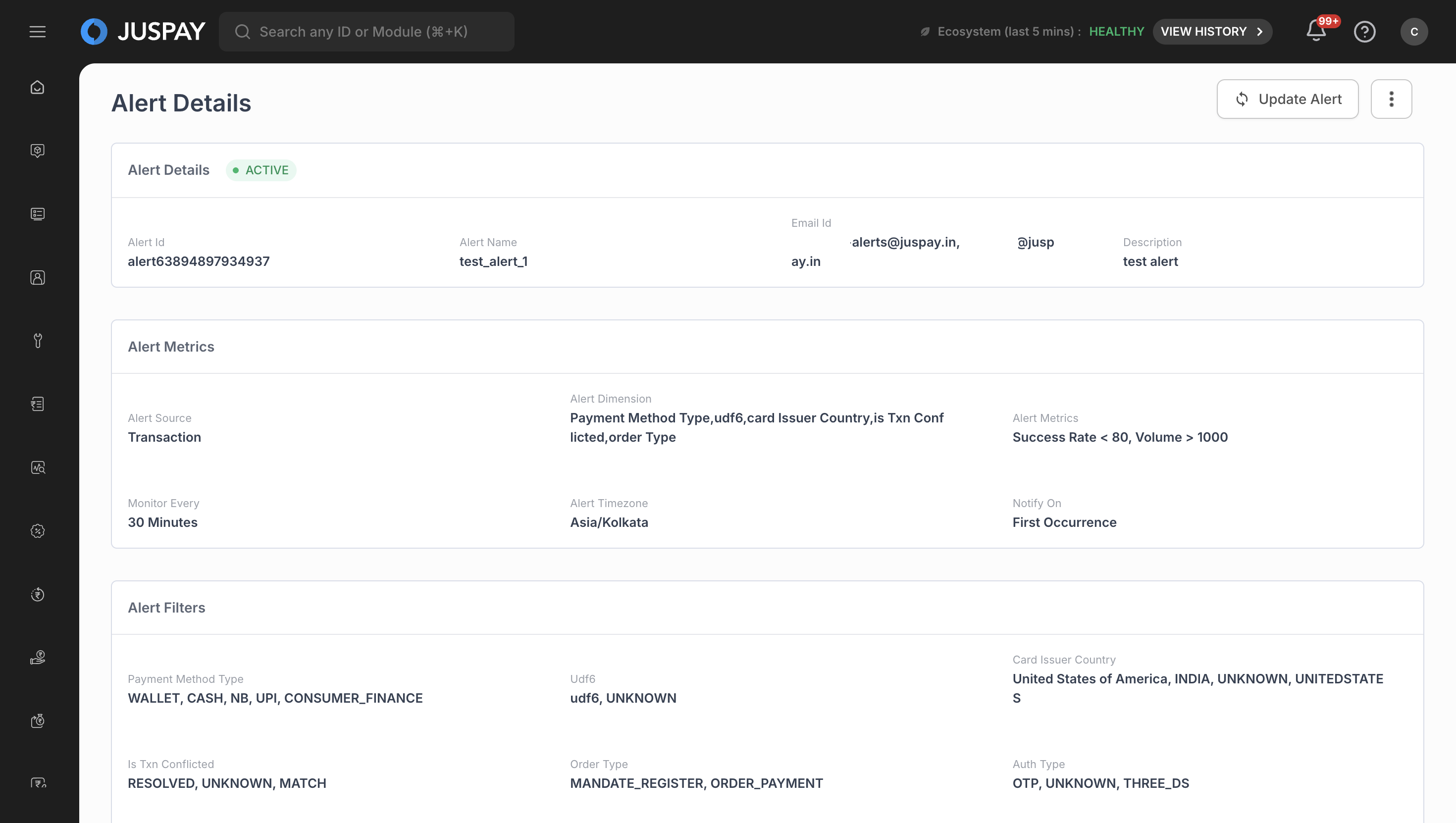Screen dimensions: 1456x823
Task: Click the home icon in sidebar
Action: click(x=37, y=87)
